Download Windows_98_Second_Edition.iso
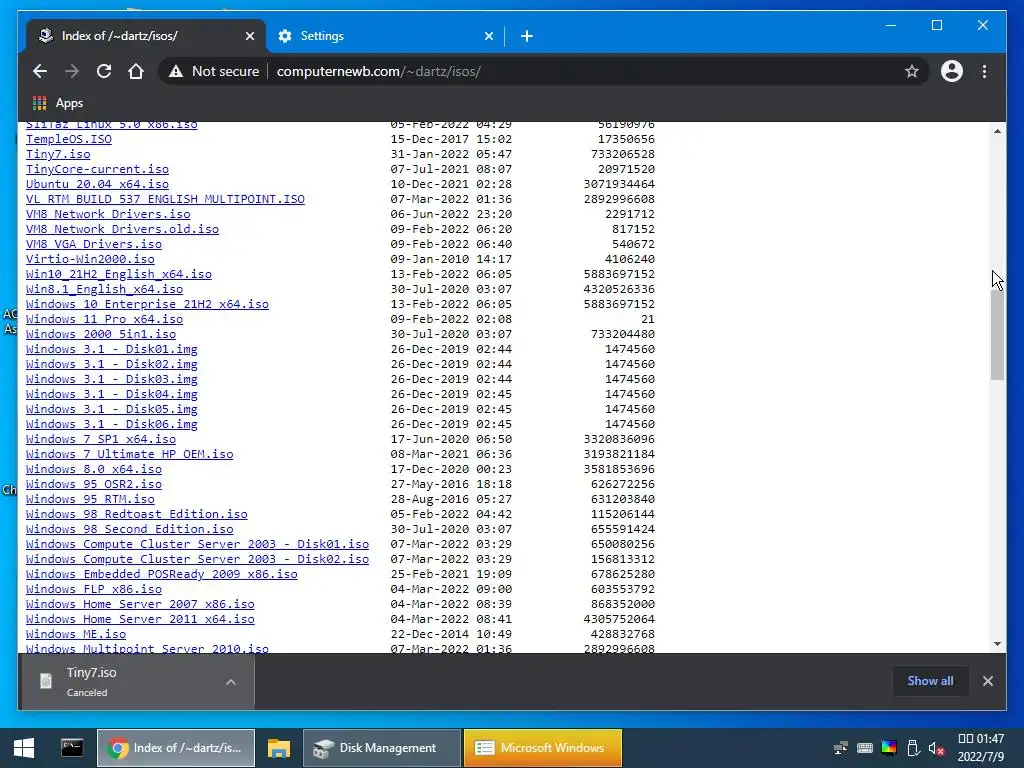 (130, 530)
